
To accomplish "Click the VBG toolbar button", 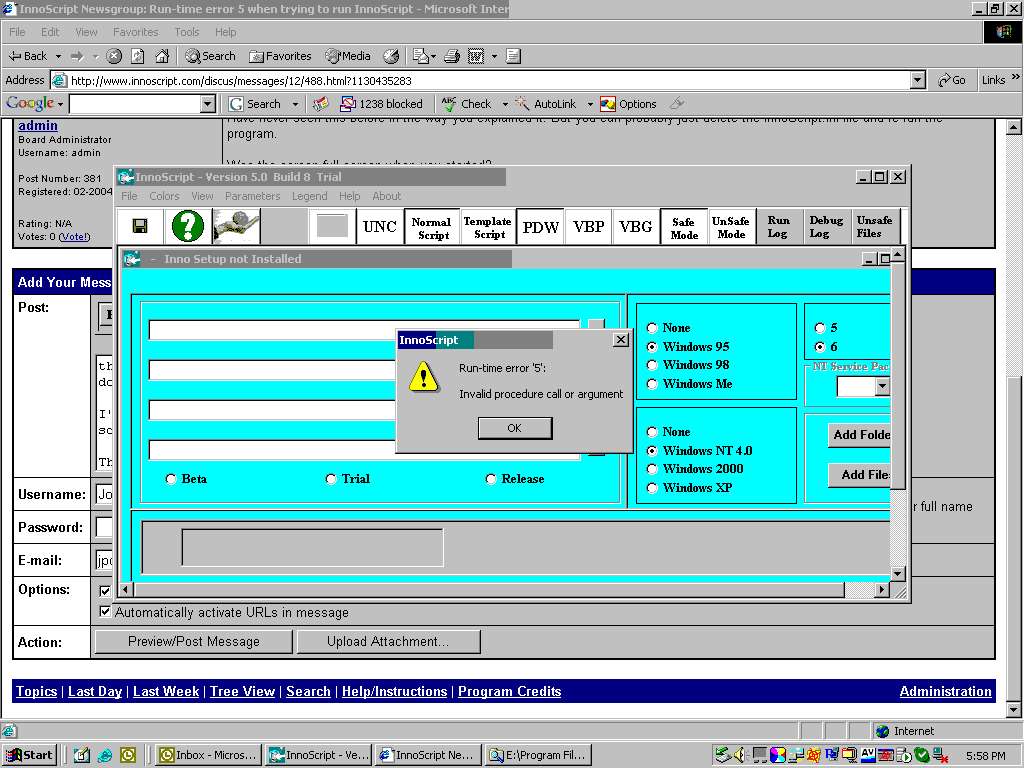I will tap(635, 227).
